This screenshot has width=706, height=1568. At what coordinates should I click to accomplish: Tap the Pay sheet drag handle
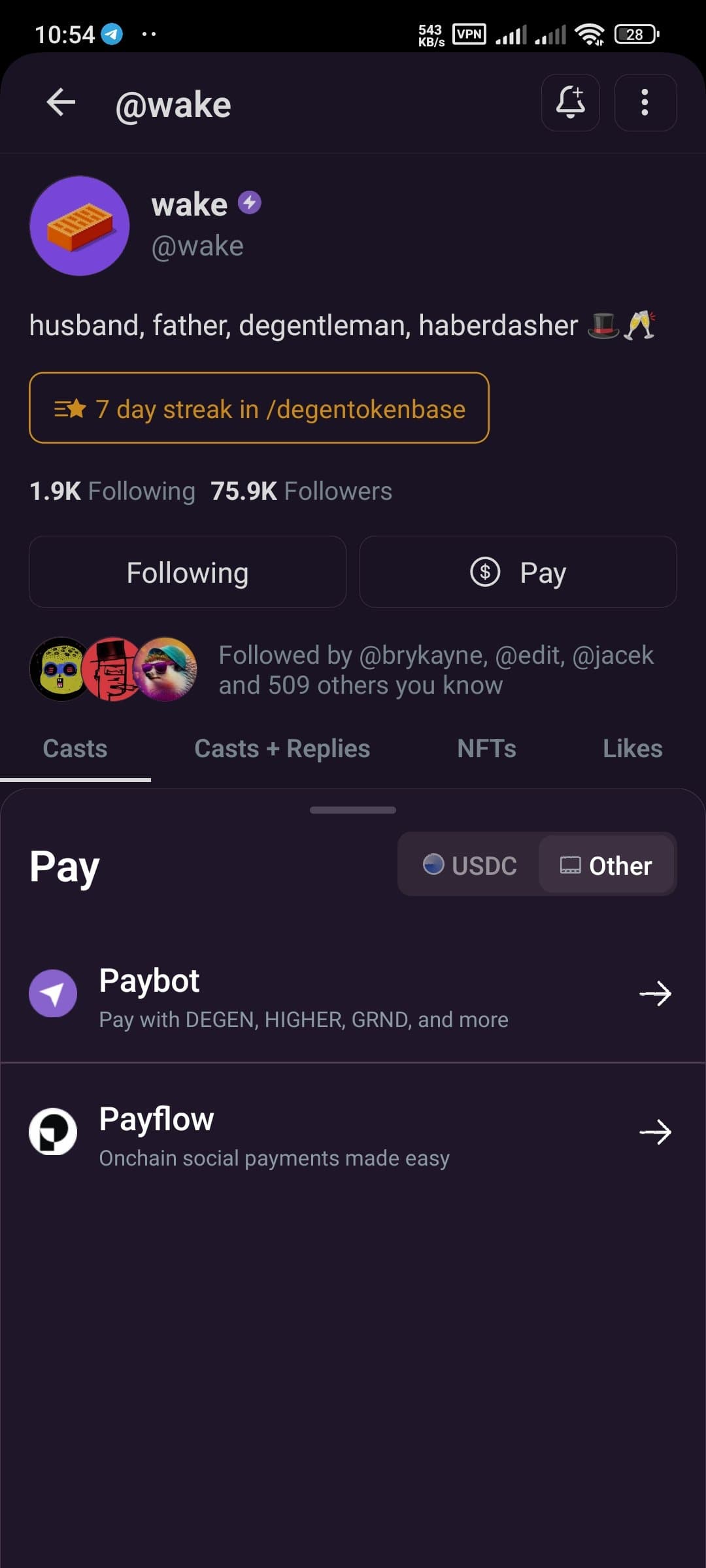click(x=353, y=810)
